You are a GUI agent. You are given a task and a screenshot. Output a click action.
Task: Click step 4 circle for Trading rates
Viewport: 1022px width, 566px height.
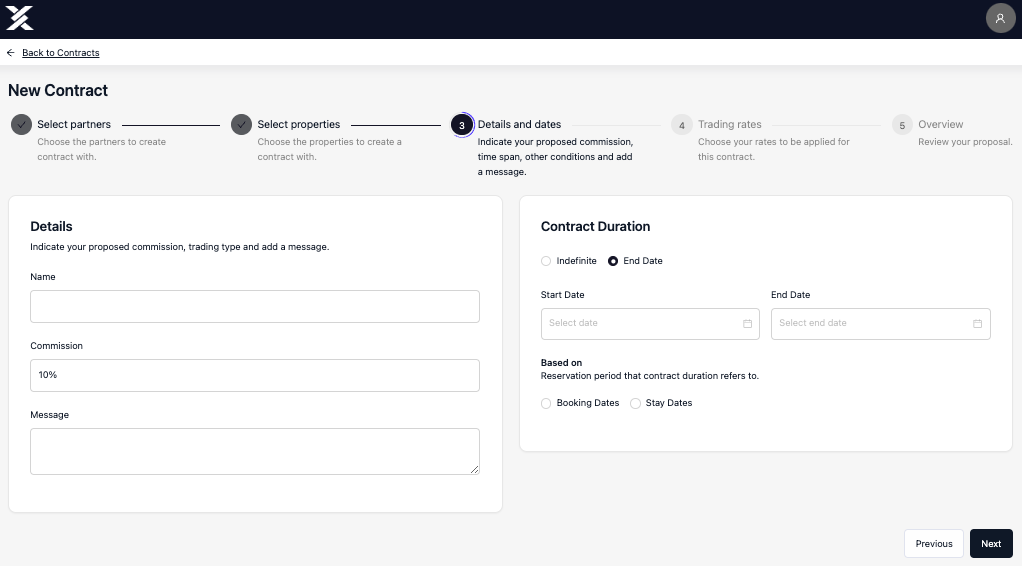point(682,125)
